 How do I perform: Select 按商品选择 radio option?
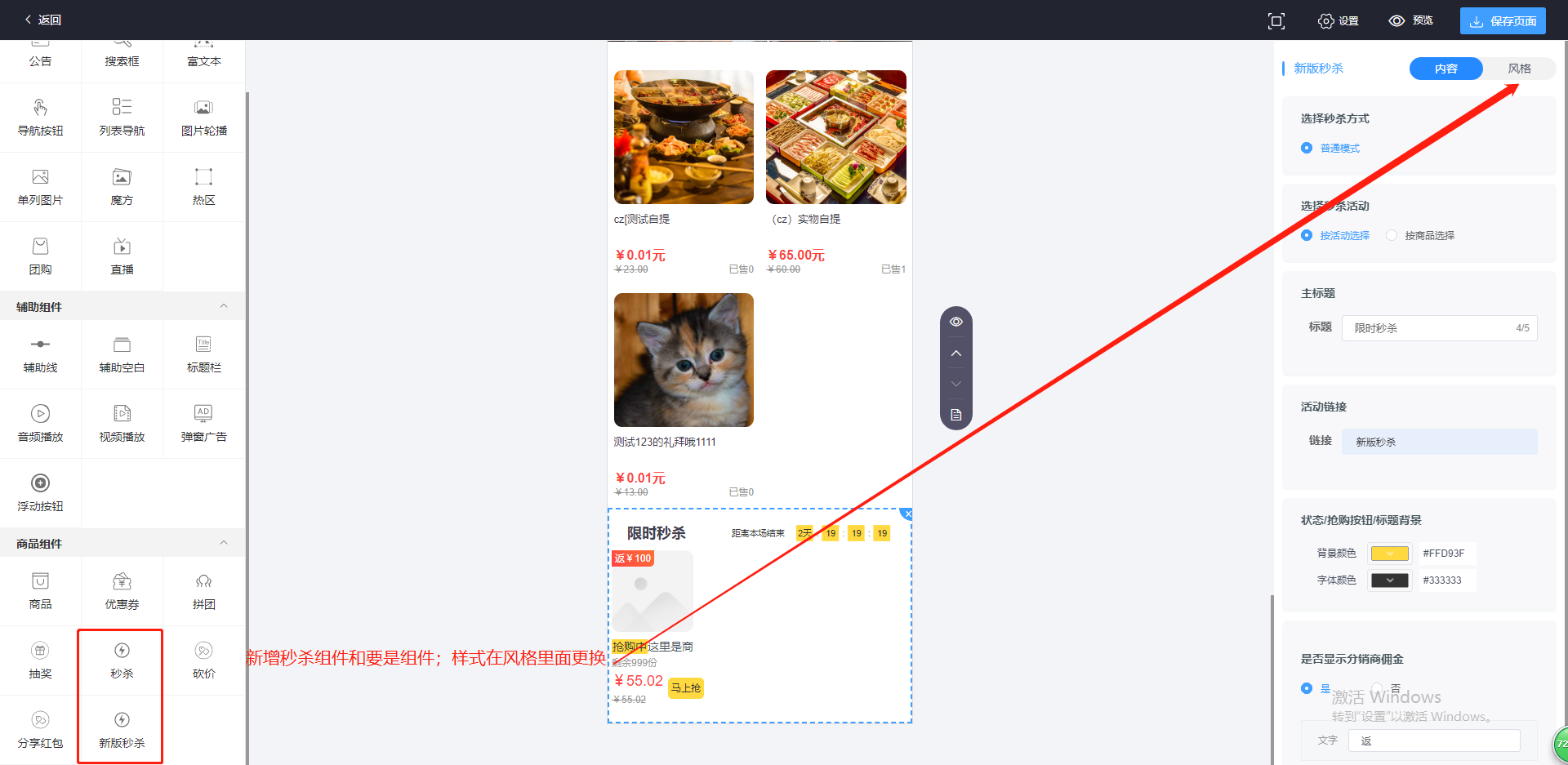point(1420,235)
